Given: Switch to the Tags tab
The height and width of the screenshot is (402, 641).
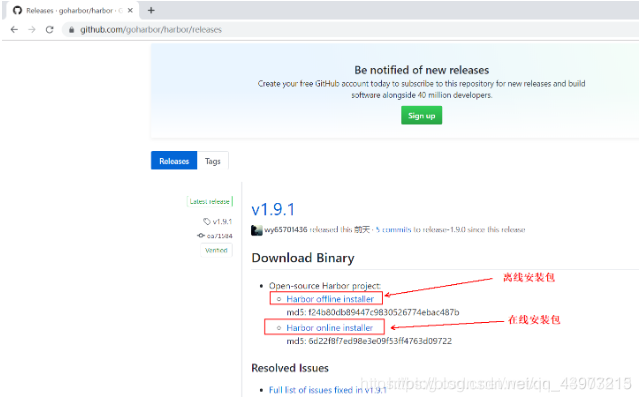Looking at the screenshot, I should 213,161.
